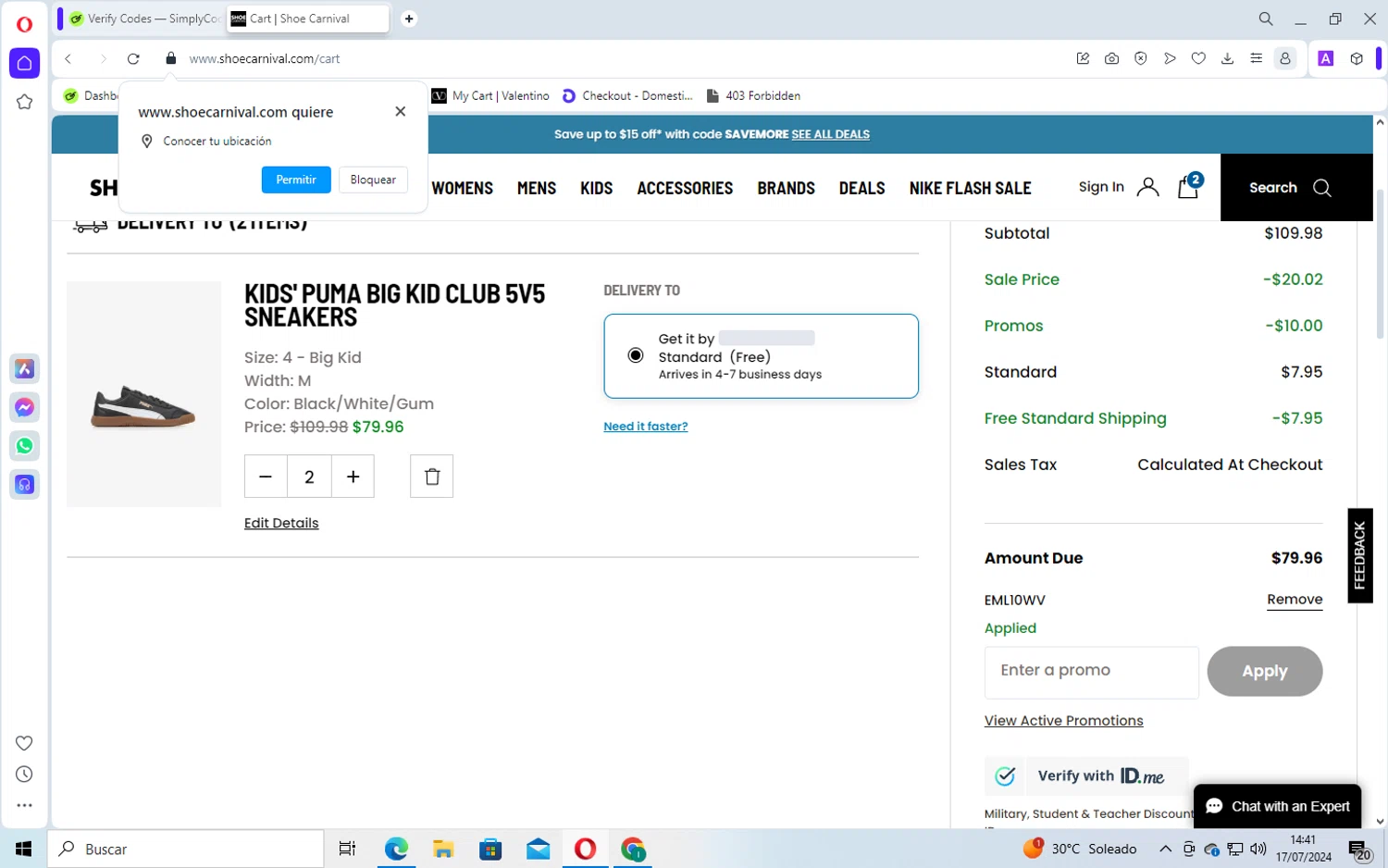Open the 403 Forbidden bookmark
1388x868 pixels.
coord(753,95)
